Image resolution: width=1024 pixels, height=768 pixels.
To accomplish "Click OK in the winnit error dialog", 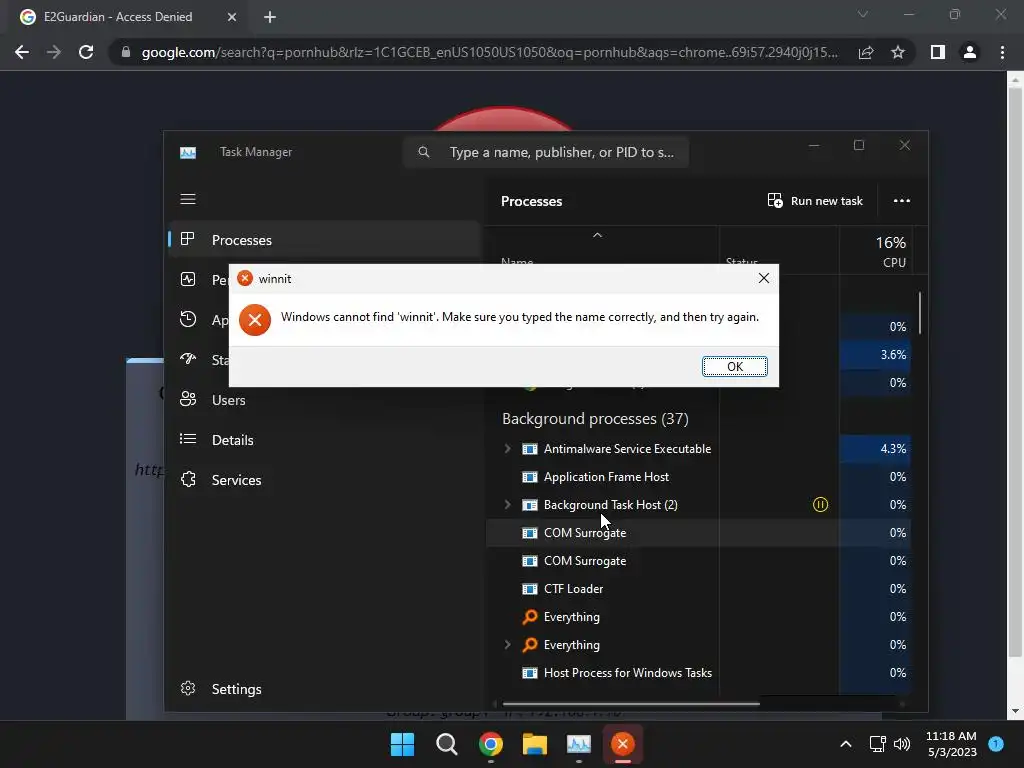I will [x=735, y=366].
